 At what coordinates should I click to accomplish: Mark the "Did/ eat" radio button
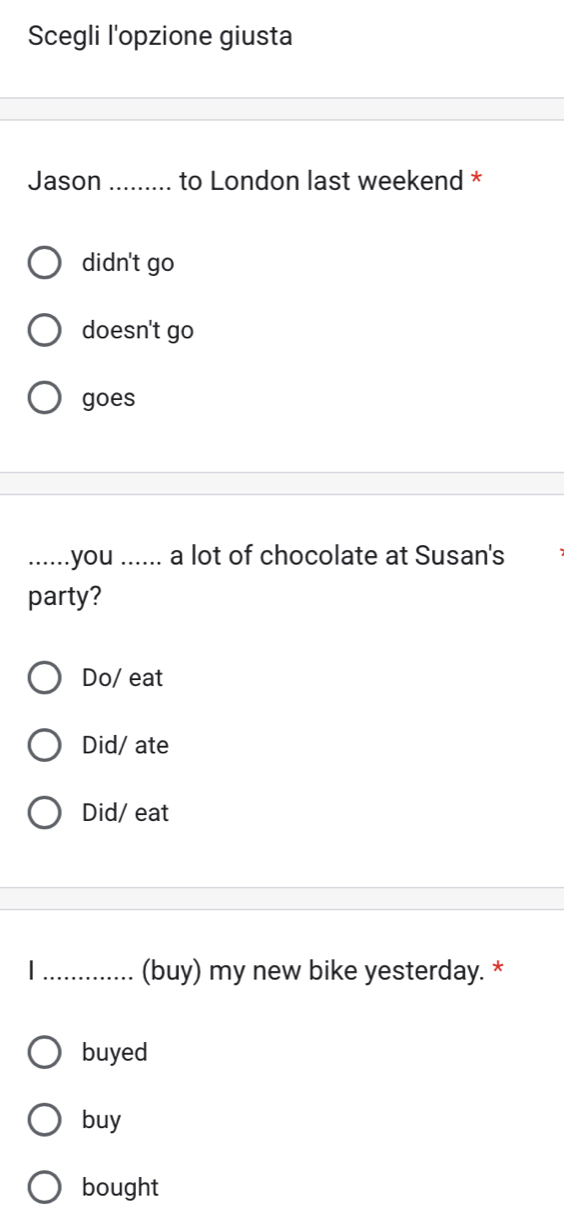click(x=44, y=813)
